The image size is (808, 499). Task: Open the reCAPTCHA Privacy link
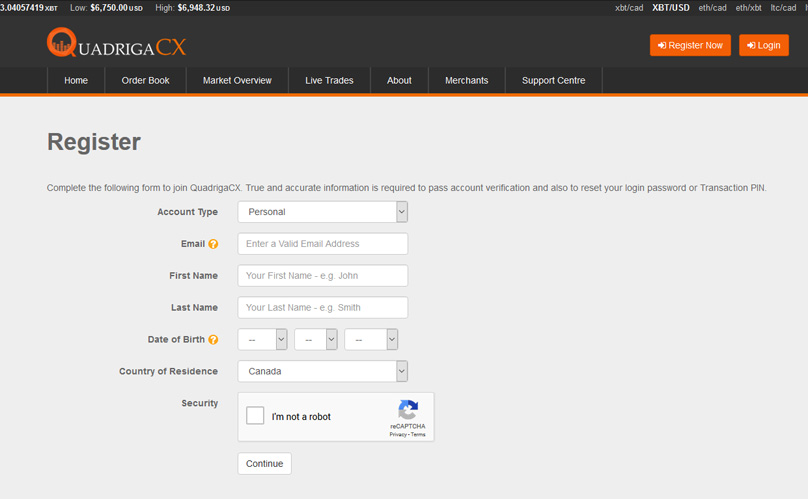point(398,435)
